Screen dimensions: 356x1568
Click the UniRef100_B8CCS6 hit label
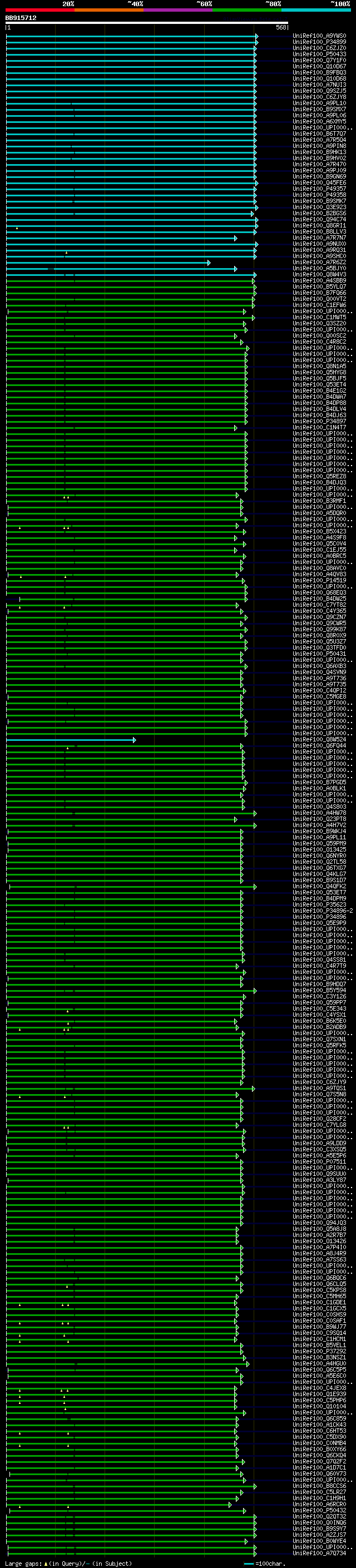[319, 1486]
